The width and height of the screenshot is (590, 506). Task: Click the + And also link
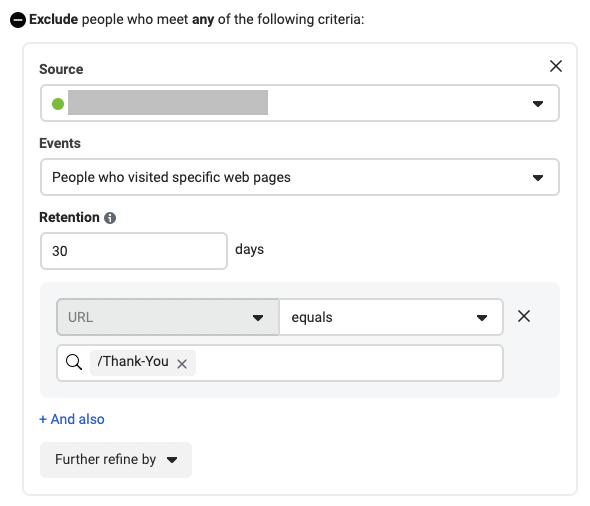click(x=72, y=419)
